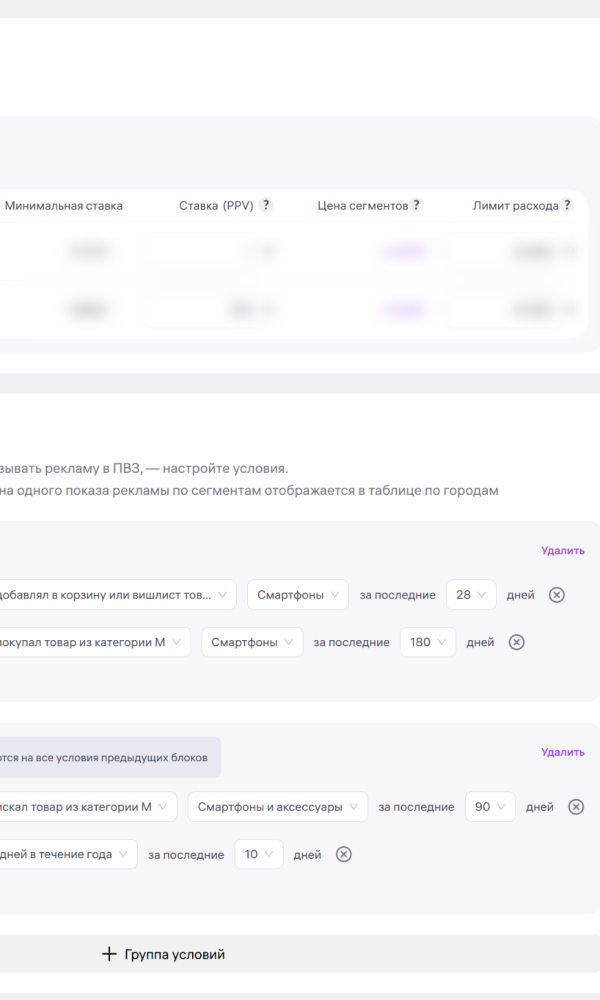
Task: Click the question mark beside Цена сегментов
Action: pyautogui.click(x=417, y=205)
